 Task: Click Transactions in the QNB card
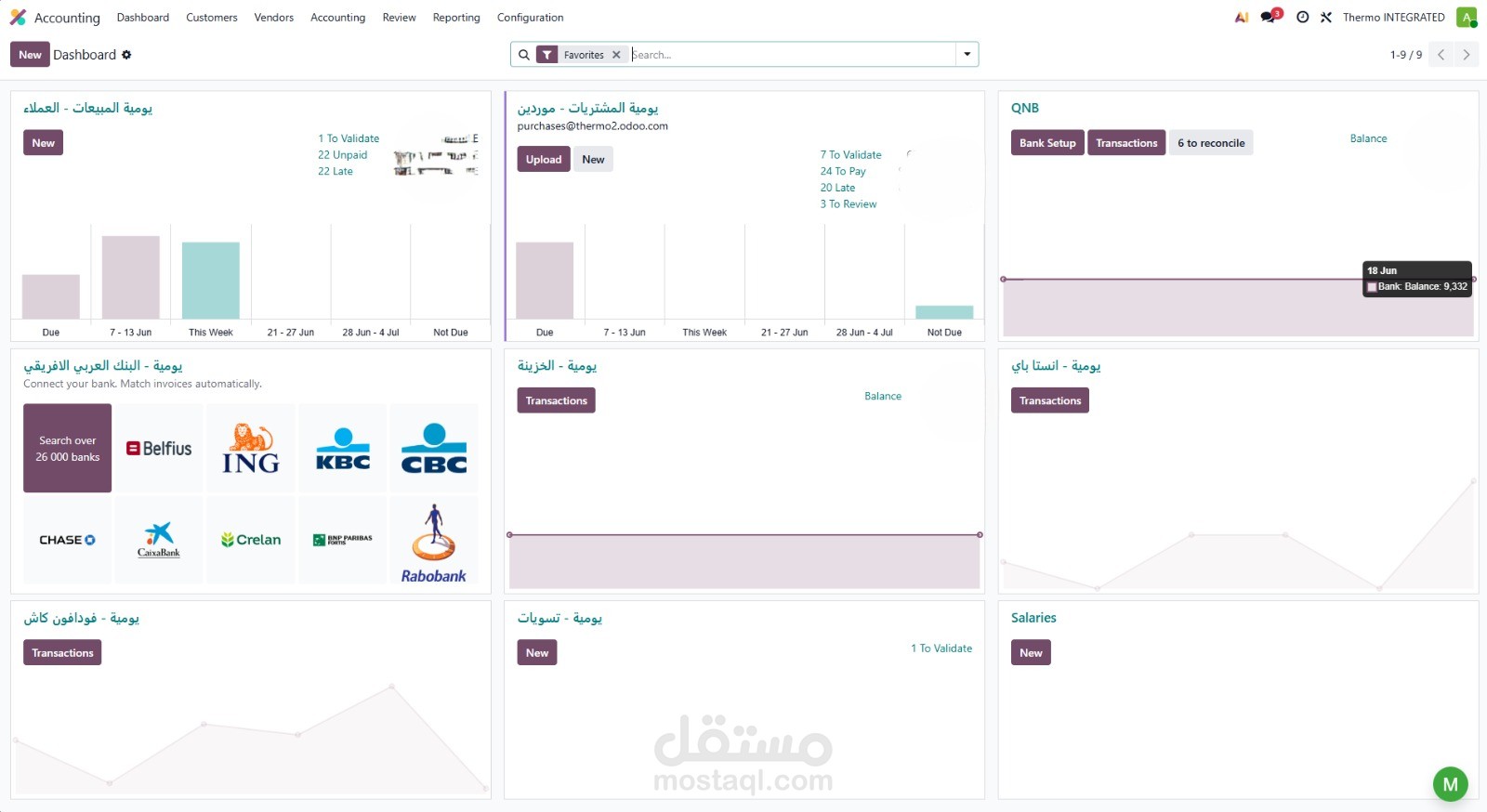[x=1126, y=143]
